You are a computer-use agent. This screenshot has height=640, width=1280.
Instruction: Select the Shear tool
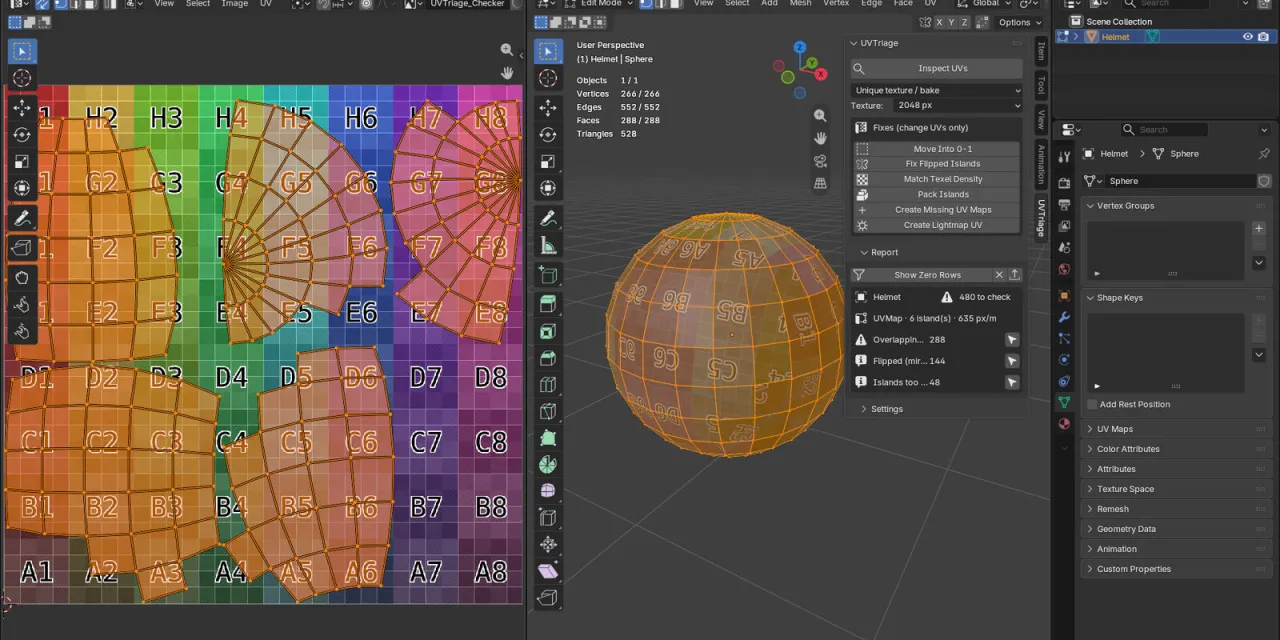547,571
